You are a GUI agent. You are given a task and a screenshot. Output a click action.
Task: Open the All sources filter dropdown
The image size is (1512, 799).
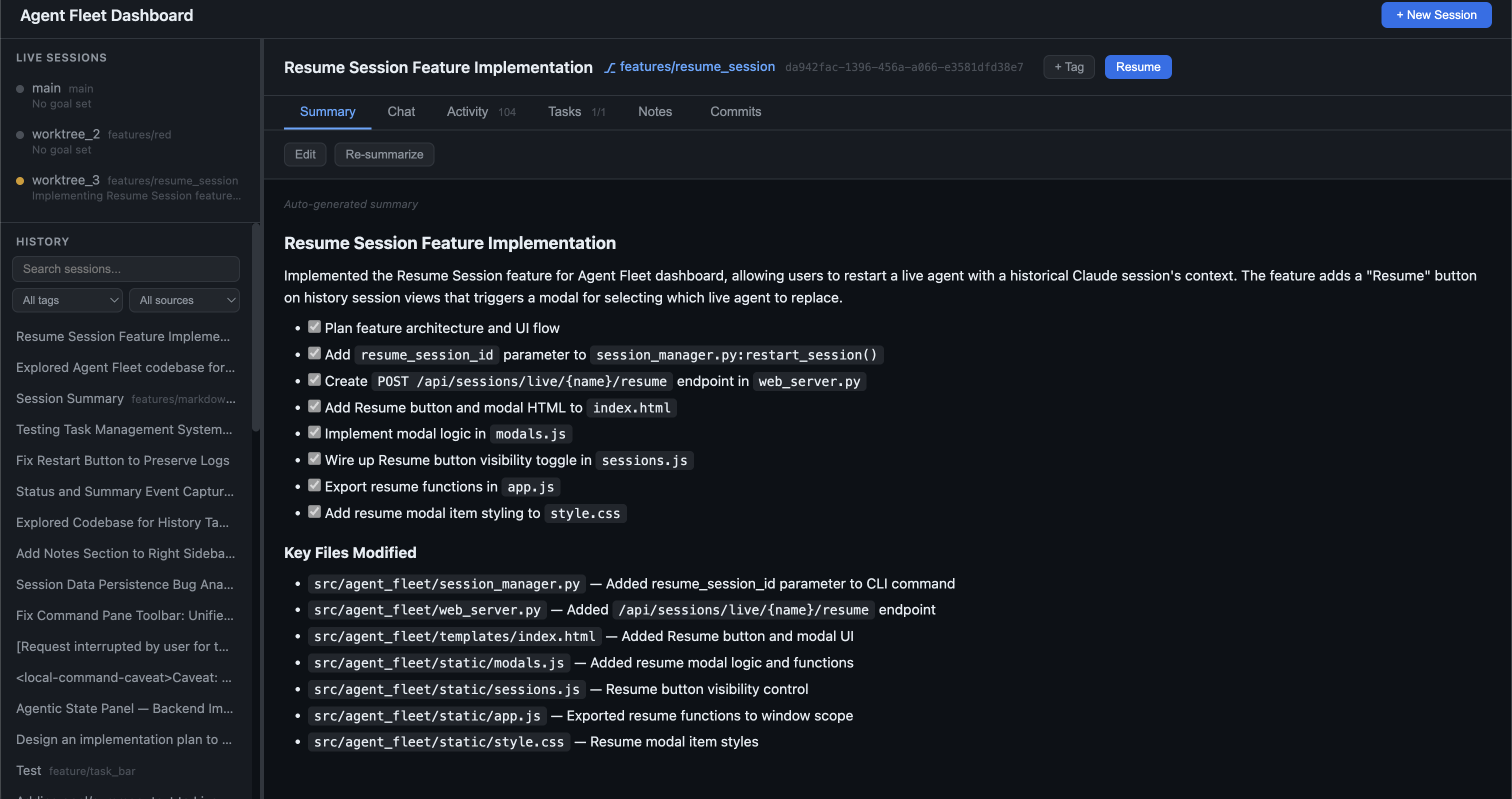click(184, 300)
